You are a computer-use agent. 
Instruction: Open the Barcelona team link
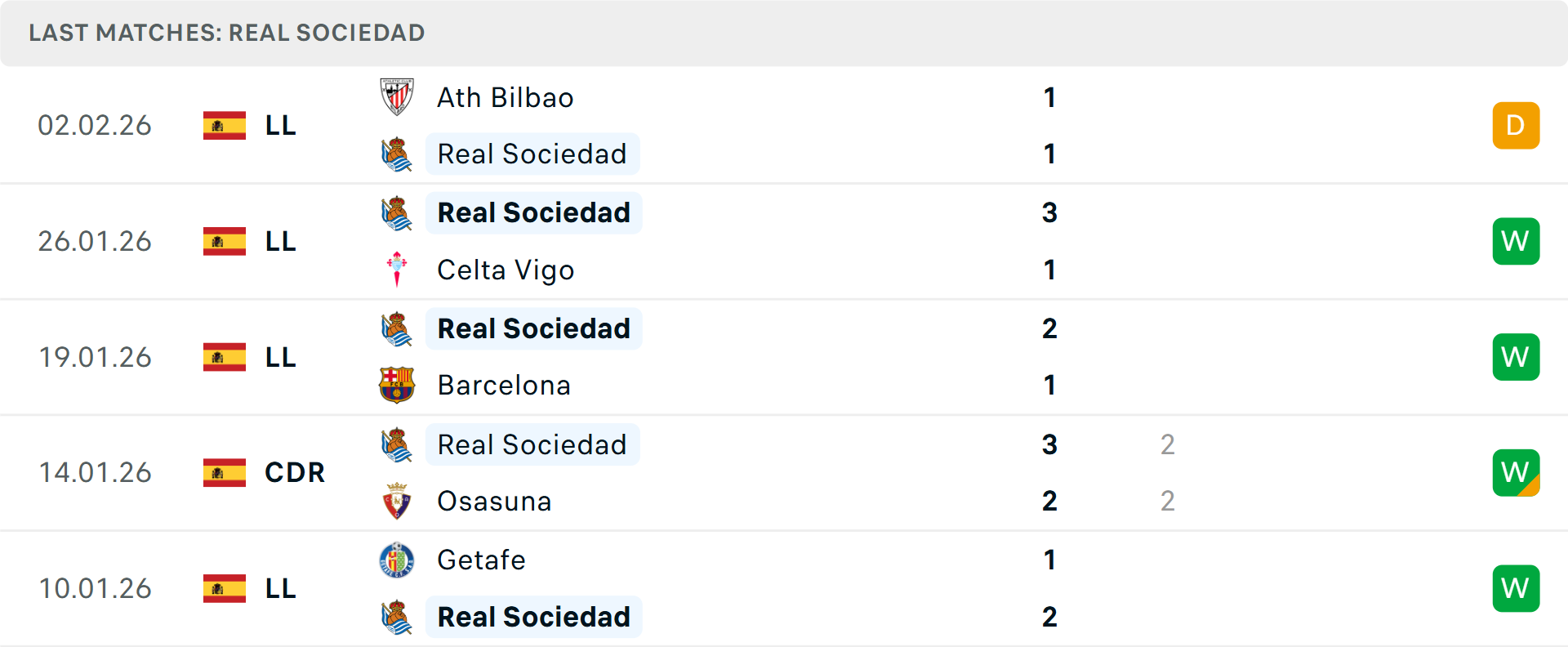pyautogui.click(x=503, y=385)
